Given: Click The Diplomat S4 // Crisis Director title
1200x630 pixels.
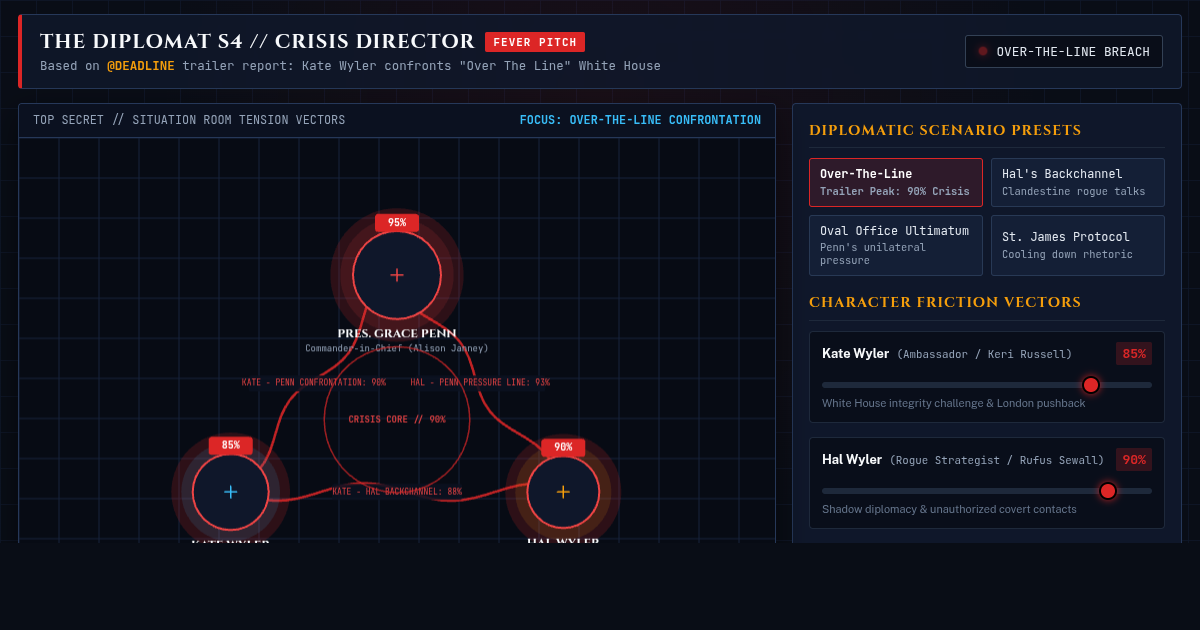Looking at the screenshot, I should [x=257, y=41].
